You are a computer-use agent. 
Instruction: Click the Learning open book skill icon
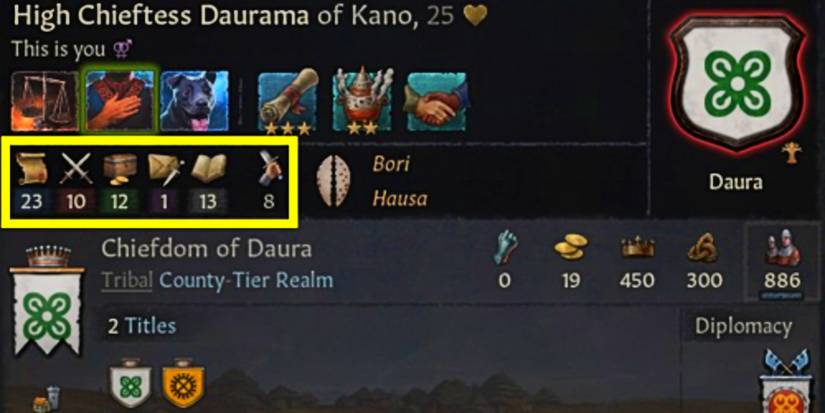[x=208, y=168]
